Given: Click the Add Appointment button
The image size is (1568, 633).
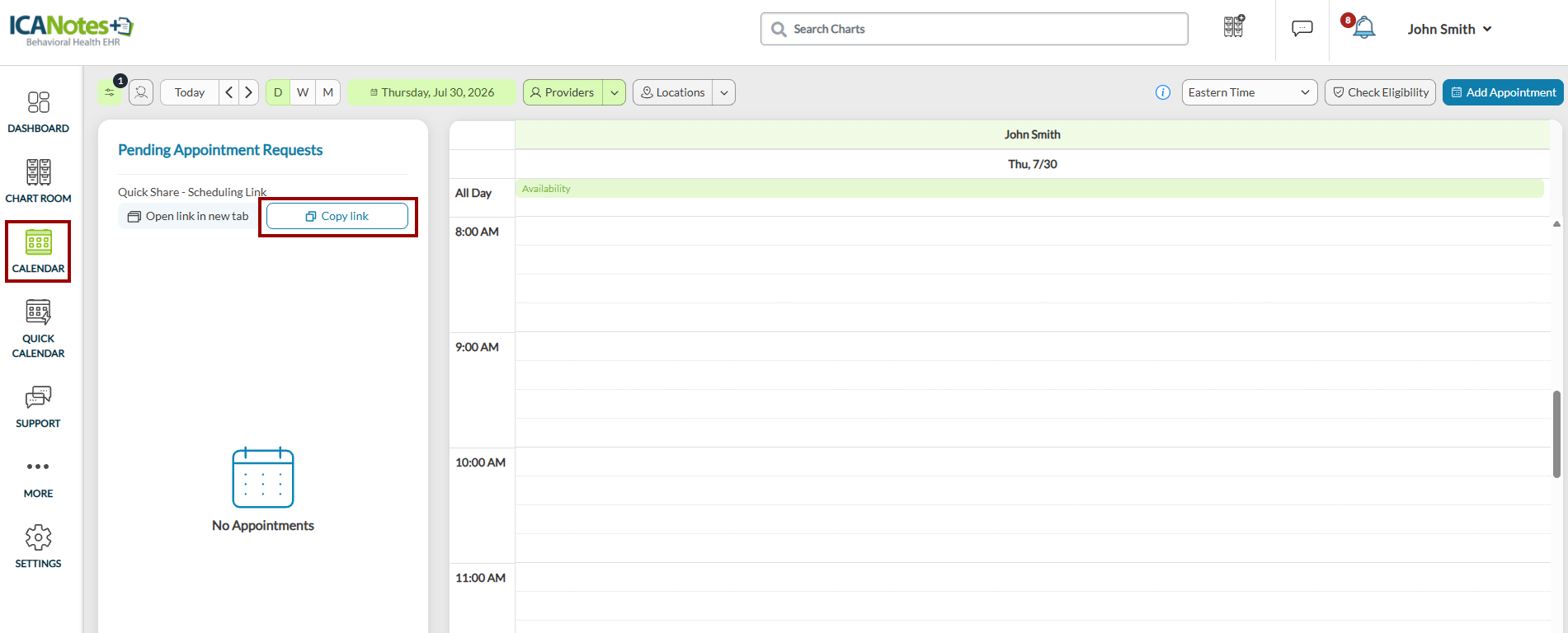Looking at the screenshot, I should pyautogui.click(x=1503, y=92).
